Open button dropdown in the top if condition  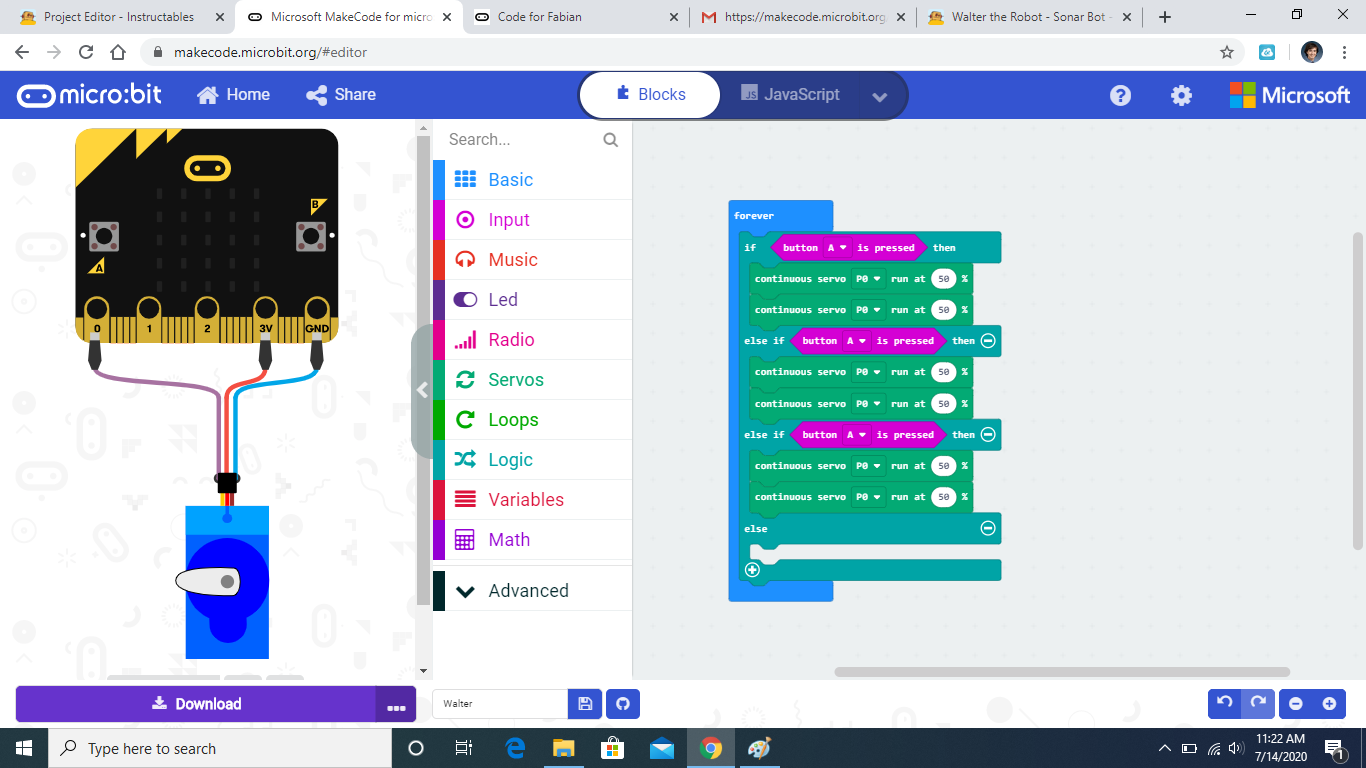pos(837,248)
